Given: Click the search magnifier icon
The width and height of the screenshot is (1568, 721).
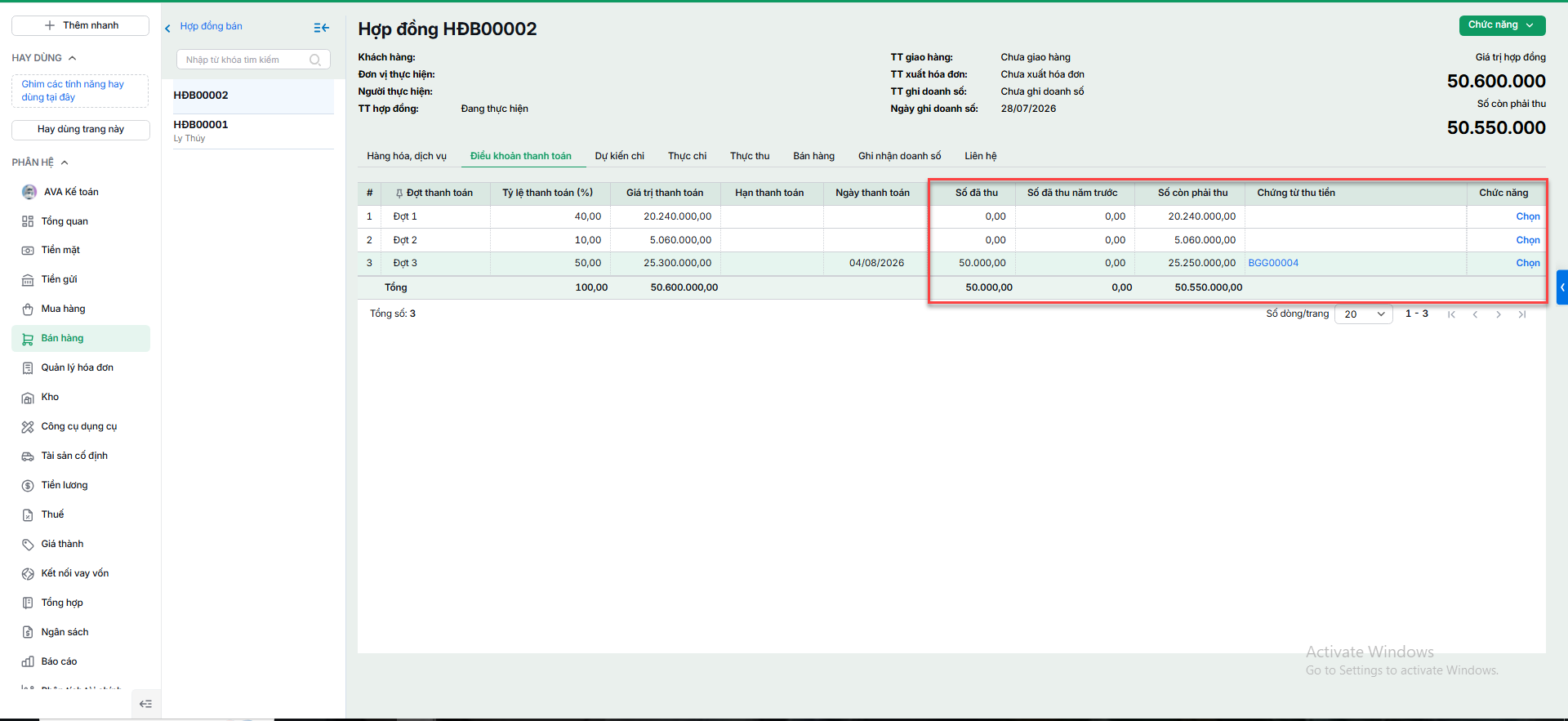Looking at the screenshot, I should [315, 60].
